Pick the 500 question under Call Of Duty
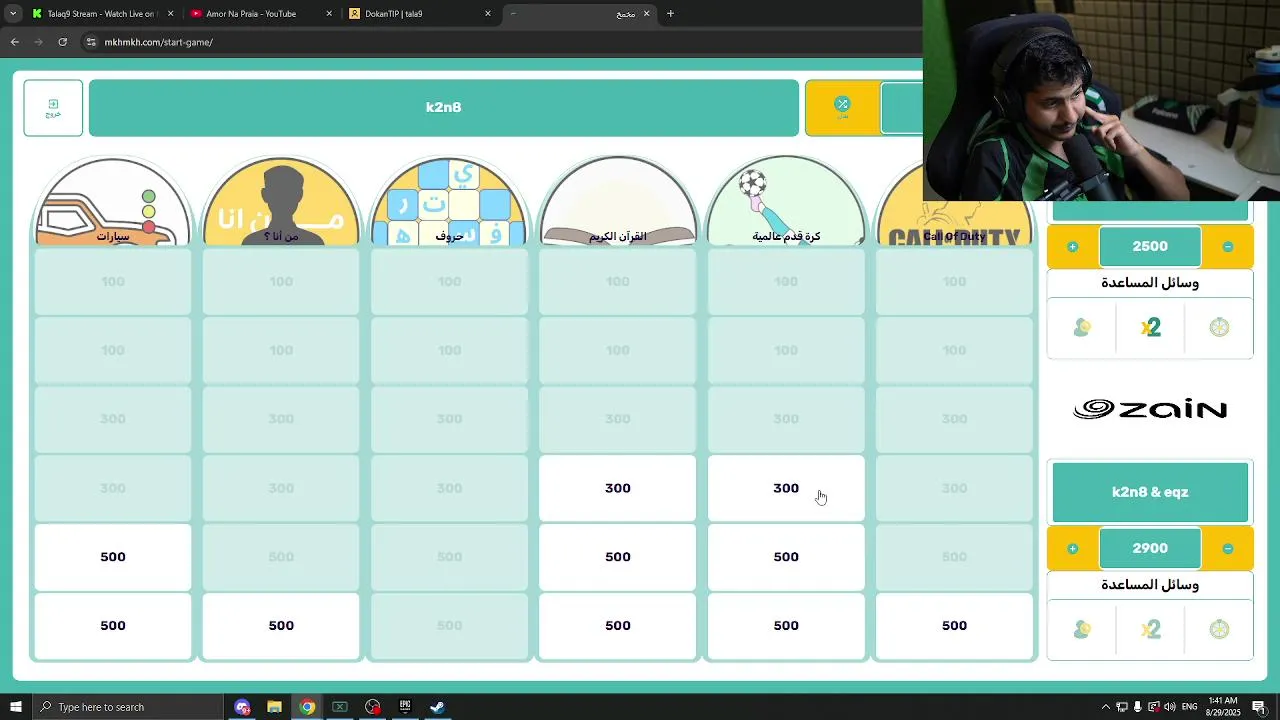Viewport: 1280px width, 720px height. [954, 626]
